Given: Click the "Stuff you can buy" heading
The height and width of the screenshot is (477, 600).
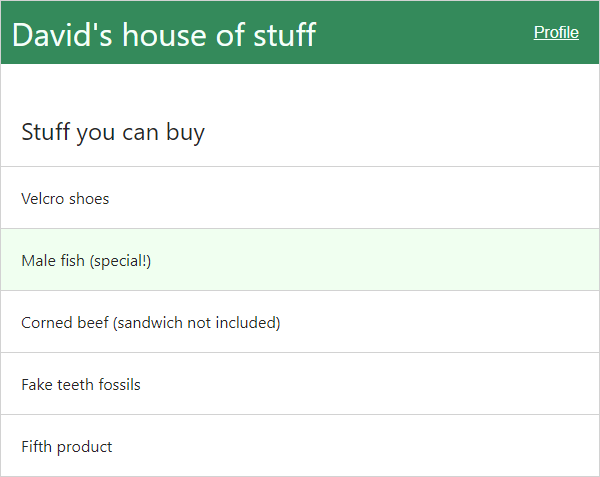Looking at the screenshot, I should click(x=113, y=132).
